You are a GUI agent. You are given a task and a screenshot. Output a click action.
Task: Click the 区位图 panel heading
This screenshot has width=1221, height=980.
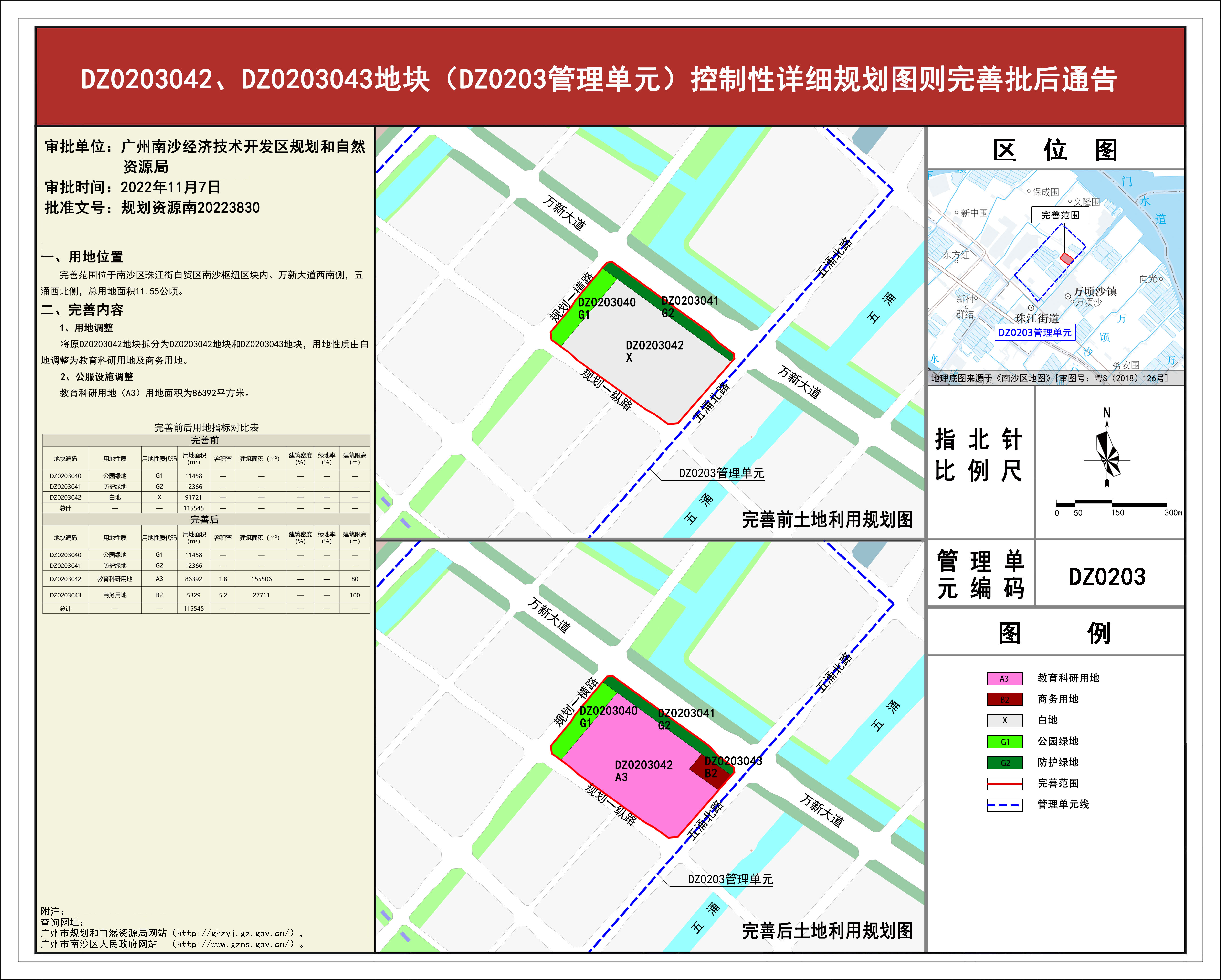pyautogui.click(x=1056, y=151)
